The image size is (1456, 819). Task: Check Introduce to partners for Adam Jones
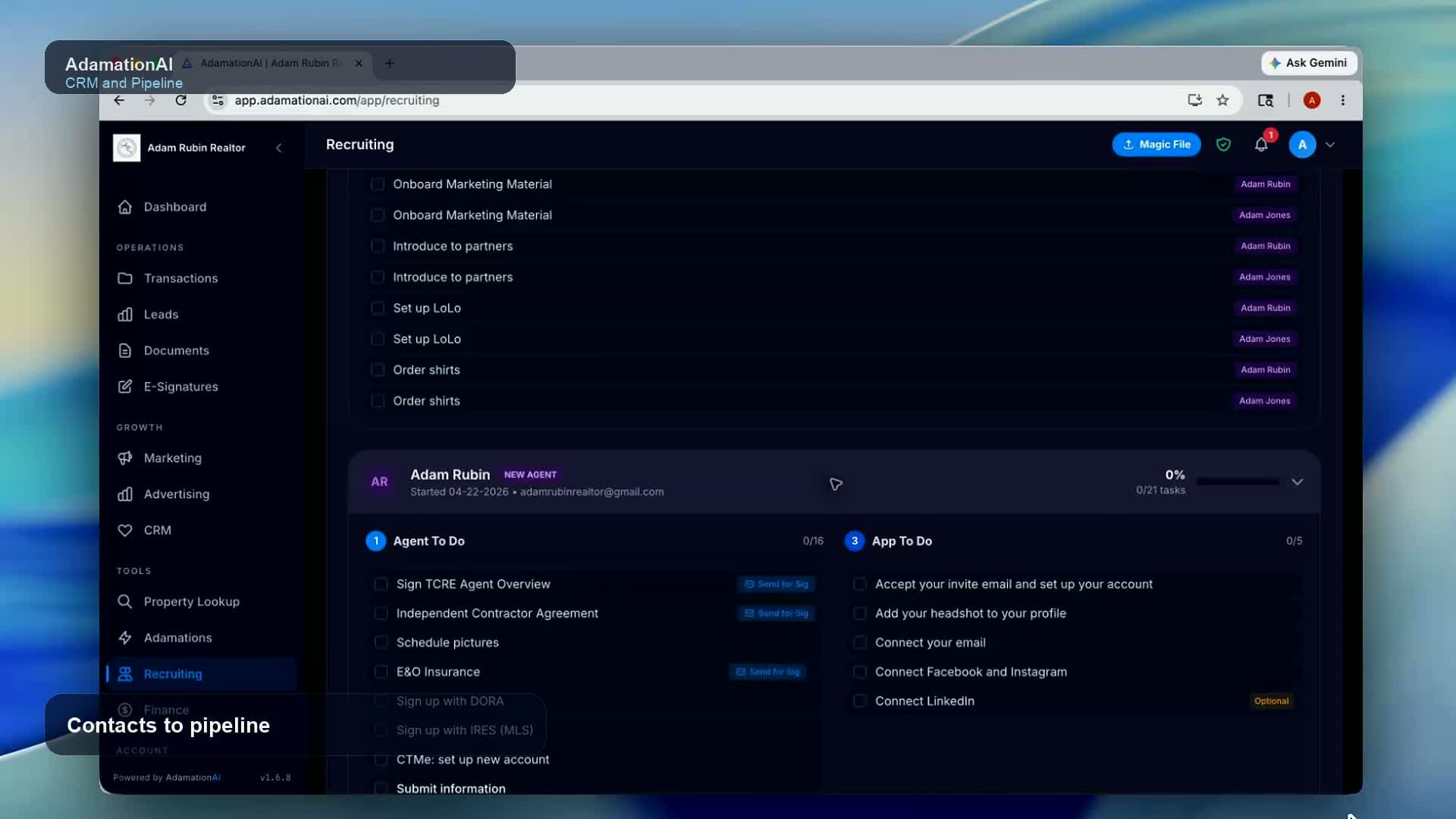[377, 277]
